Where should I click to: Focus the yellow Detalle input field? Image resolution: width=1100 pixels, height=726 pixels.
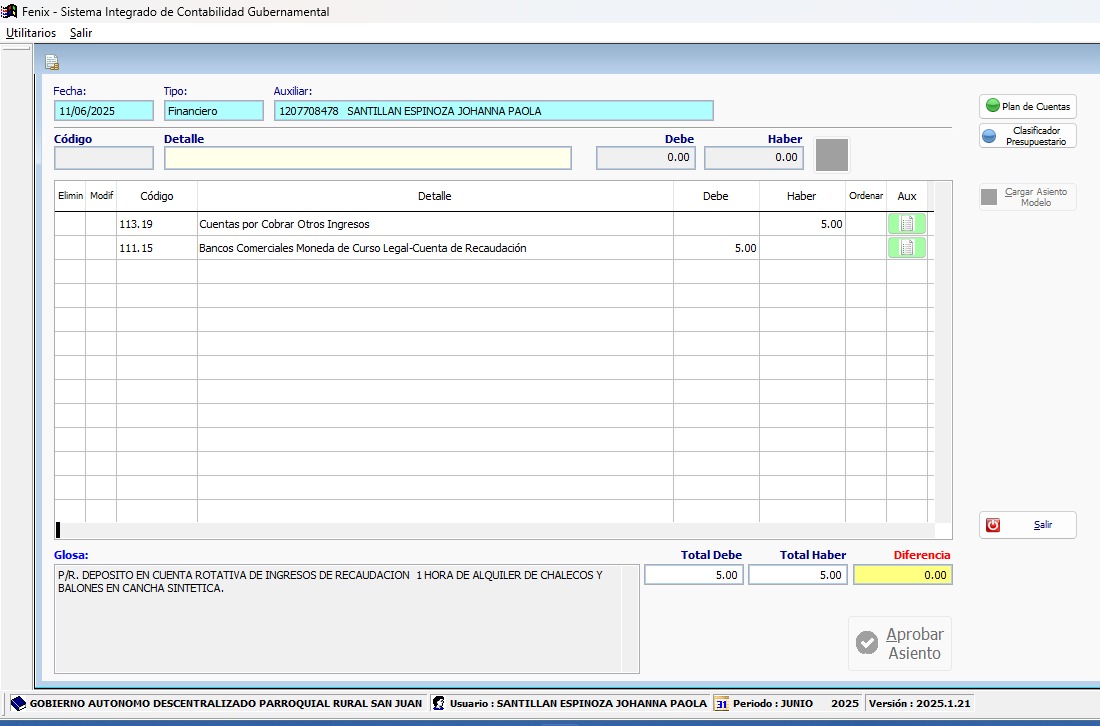click(367, 158)
